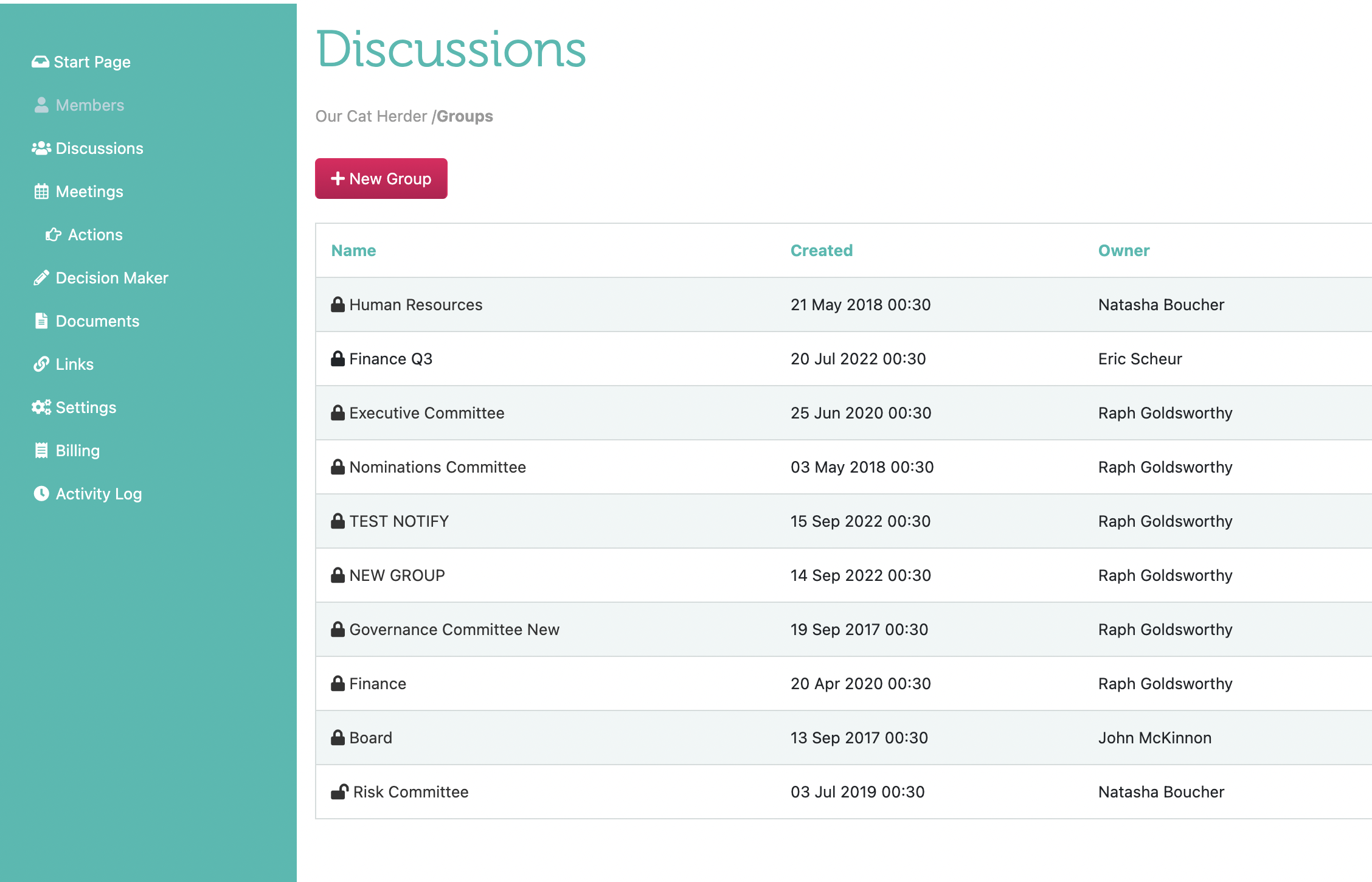Click the Meetings calendar icon
Image resolution: width=1372 pixels, height=882 pixels.
click(40, 191)
